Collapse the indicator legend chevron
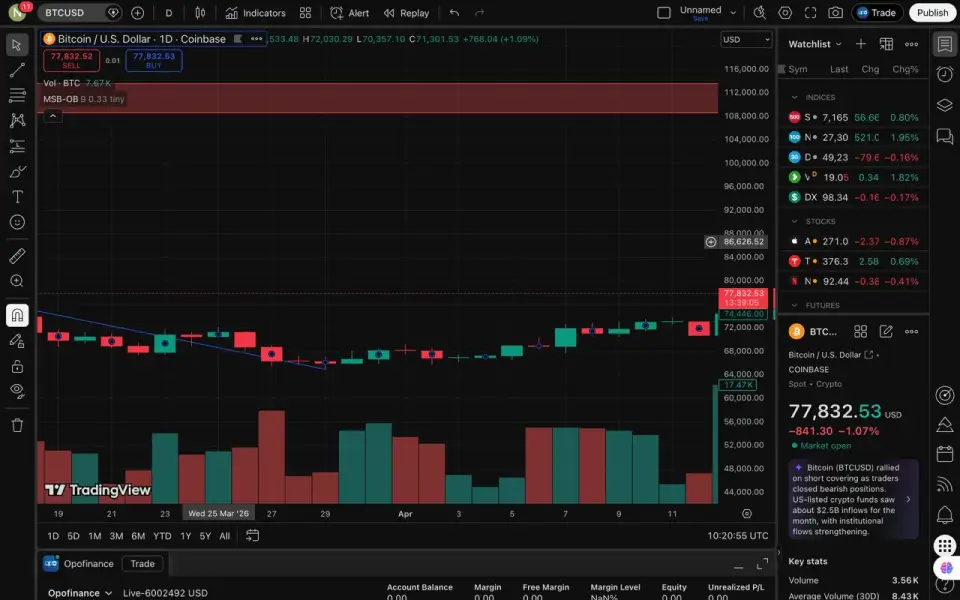The height and width of the screenshot is (600, 960). coord(53,116)
